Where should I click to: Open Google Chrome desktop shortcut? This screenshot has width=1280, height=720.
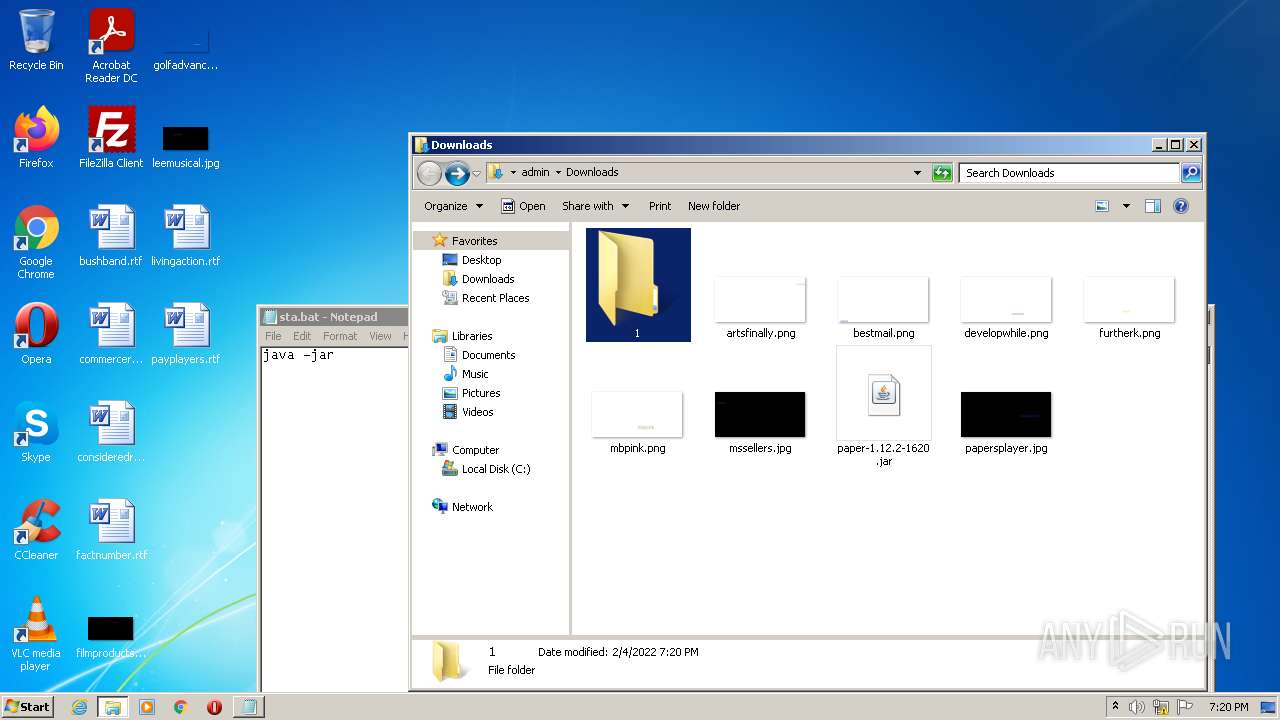pos(36,242)
